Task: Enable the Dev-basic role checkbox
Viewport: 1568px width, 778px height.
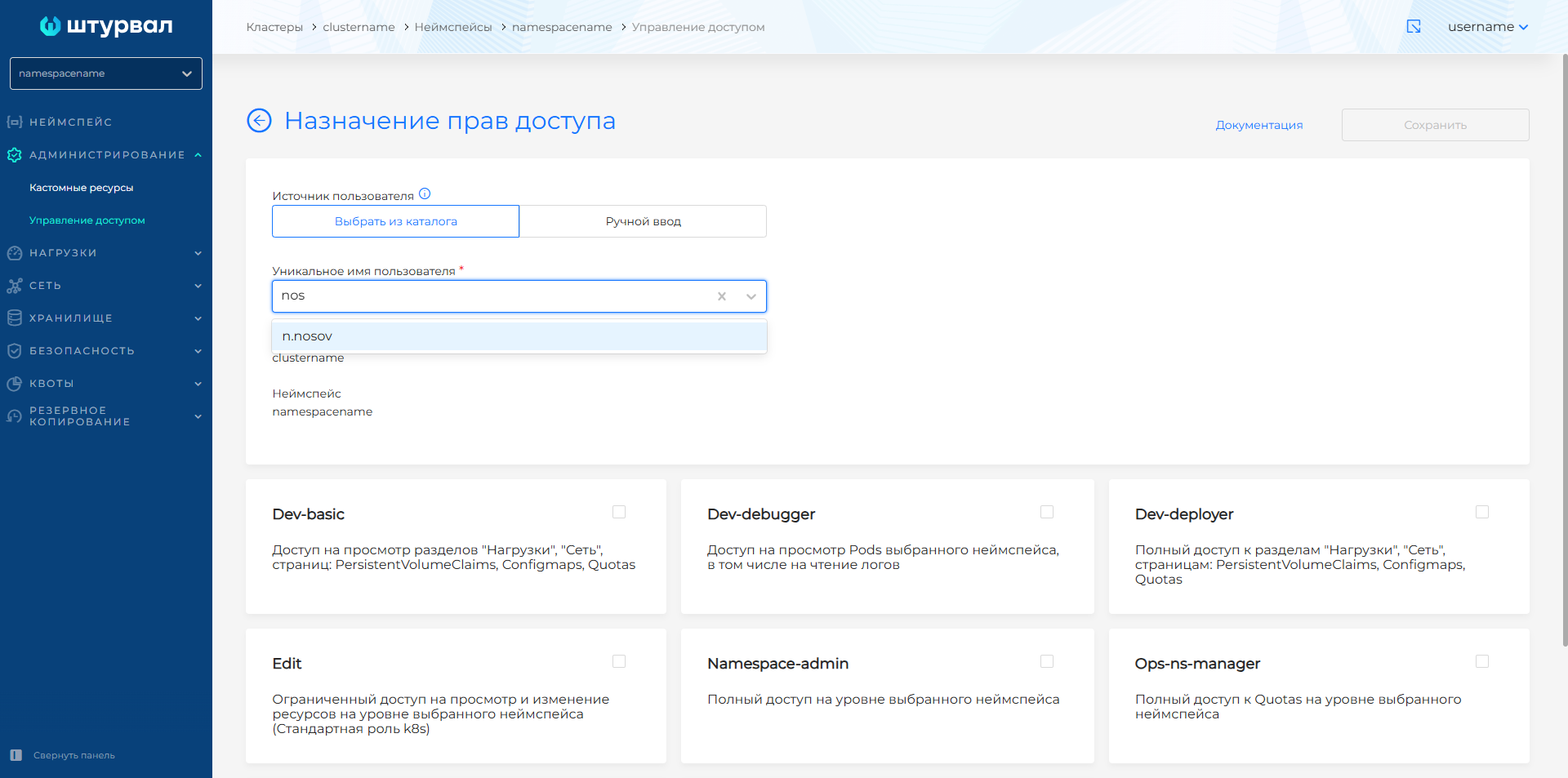Action: pyautogui.click(x=619, y=512)
